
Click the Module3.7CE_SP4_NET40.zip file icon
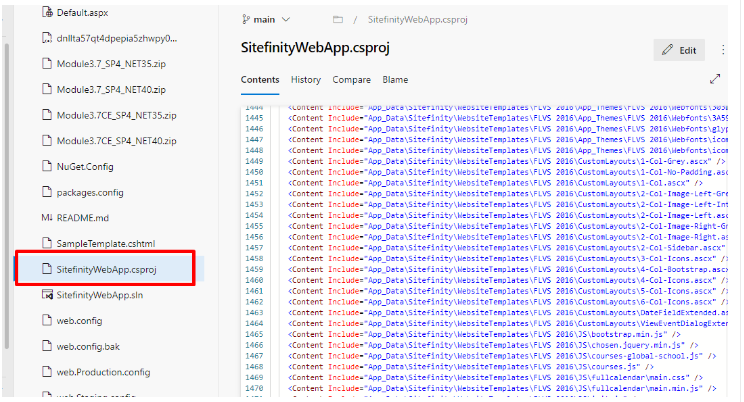pyautogui.click(x=47, y=140)
